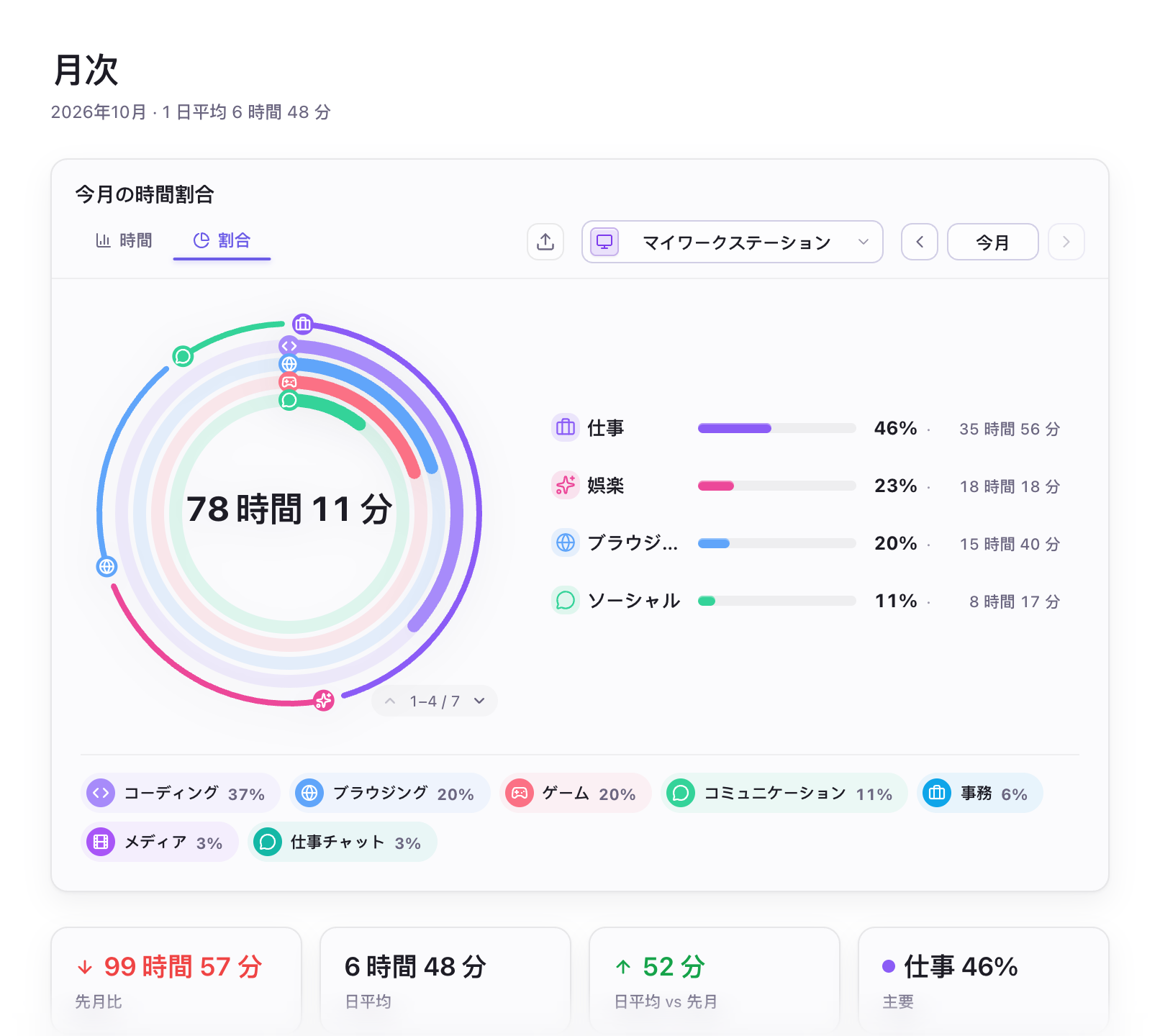
Task: Click the monitor icon in device selector
Action: click(x=604, y=242)
